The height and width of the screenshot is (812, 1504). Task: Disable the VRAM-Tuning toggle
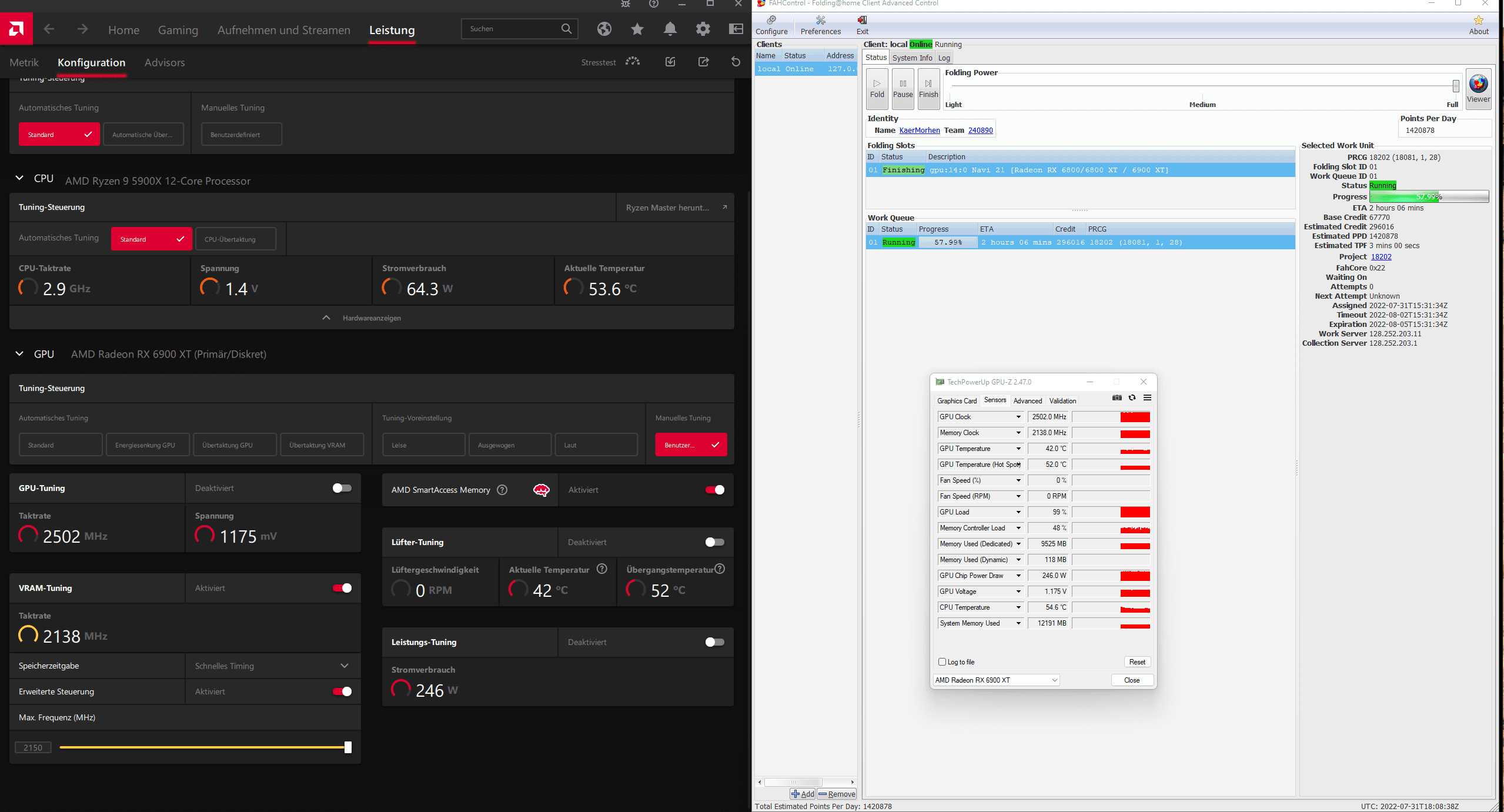[x=342, y=588]
